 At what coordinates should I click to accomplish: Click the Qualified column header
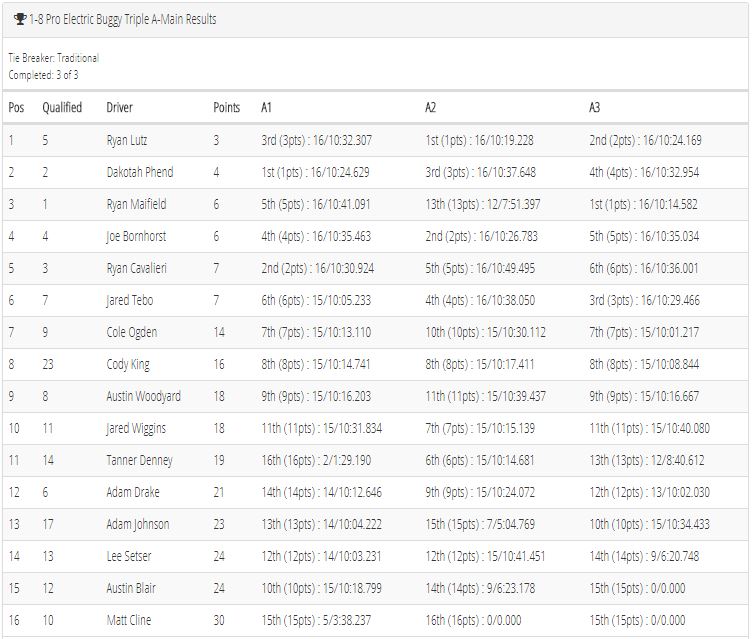point(62,107)
